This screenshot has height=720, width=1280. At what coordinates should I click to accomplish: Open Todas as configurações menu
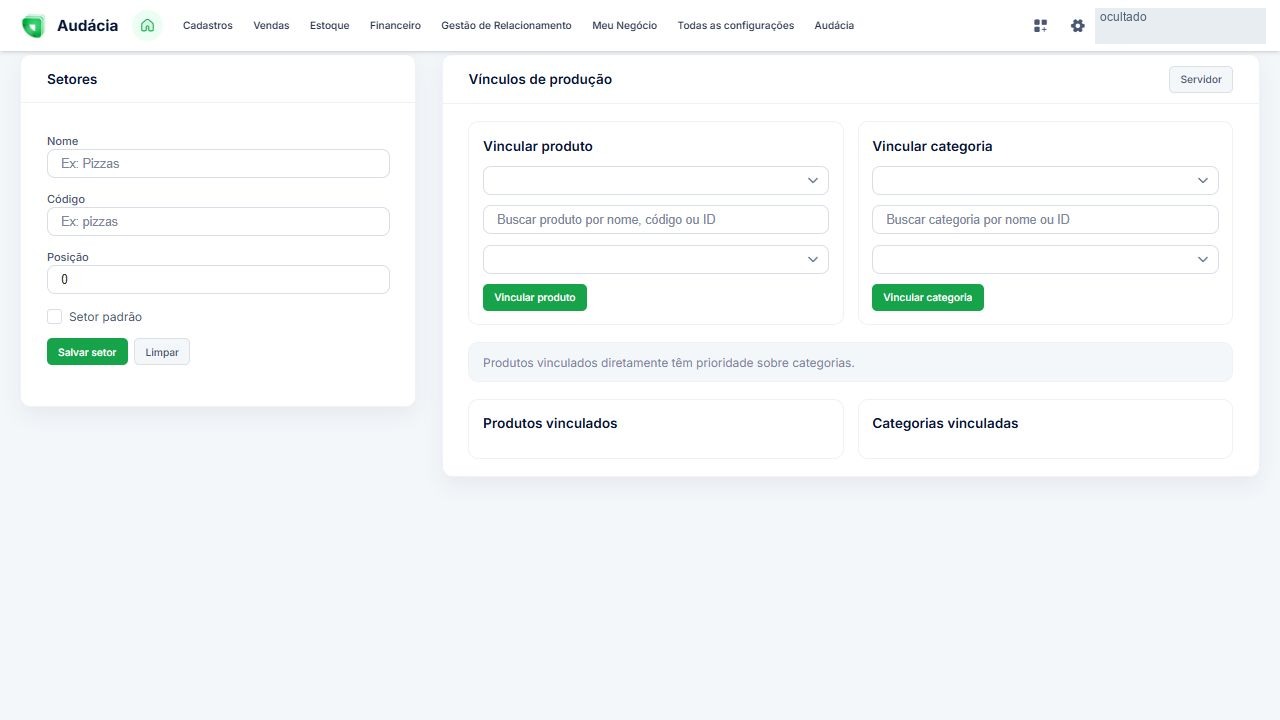pyautogui.click(x=736, y=26)
